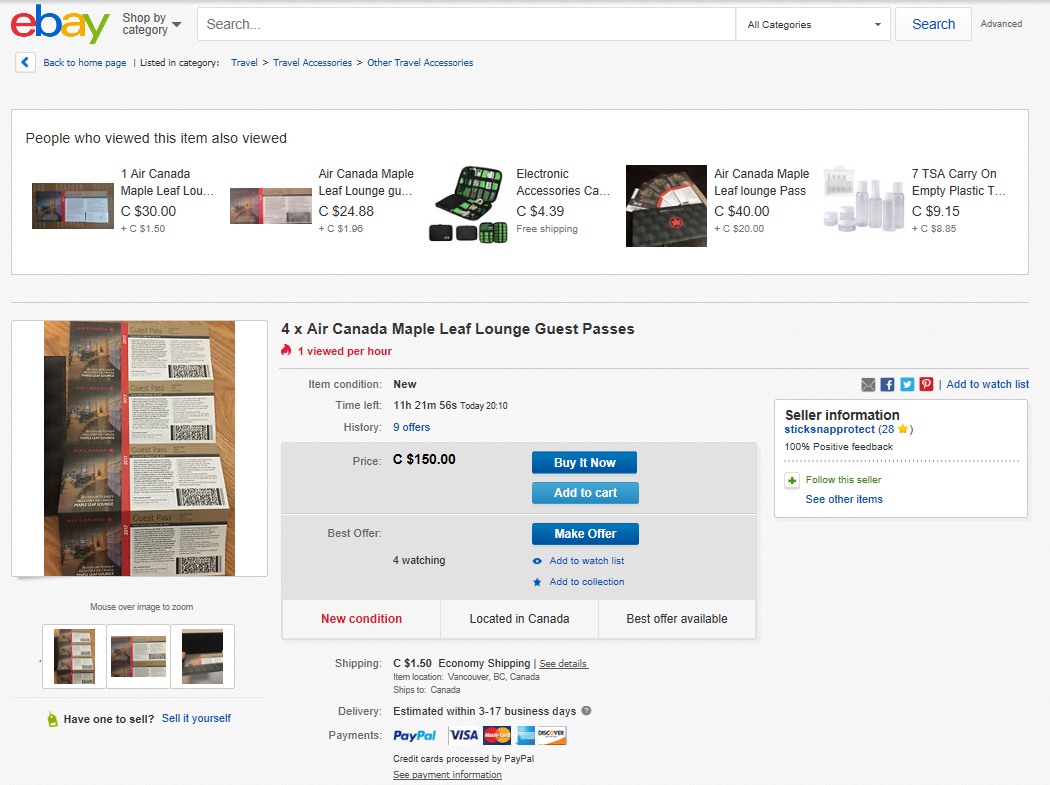Click the PayPal payment logo
Image resolution: width=1050 pixels, height=785 pixels.
coord(415,735)
